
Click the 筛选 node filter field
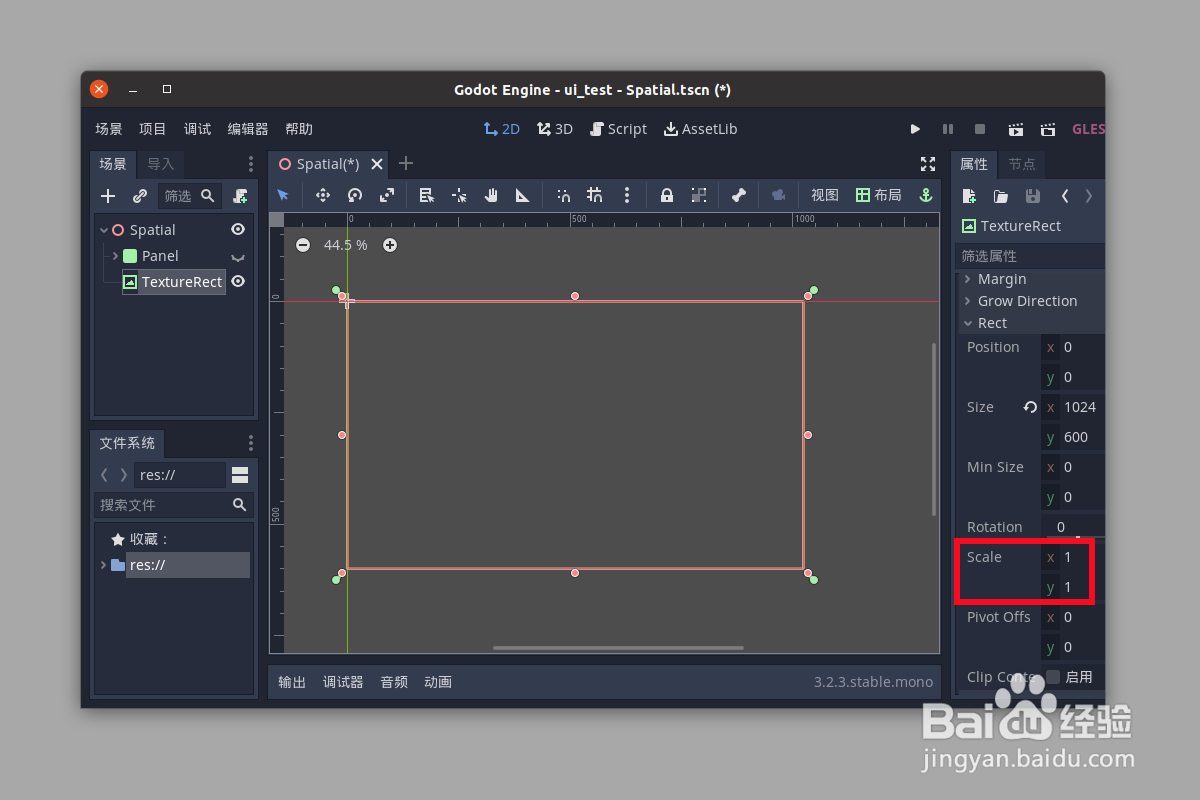pyautogui.click(x=190, y=196)
